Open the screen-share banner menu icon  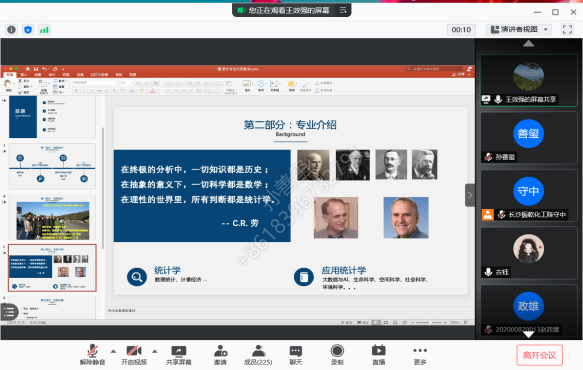pyautogui.click(x=343, y=10)
